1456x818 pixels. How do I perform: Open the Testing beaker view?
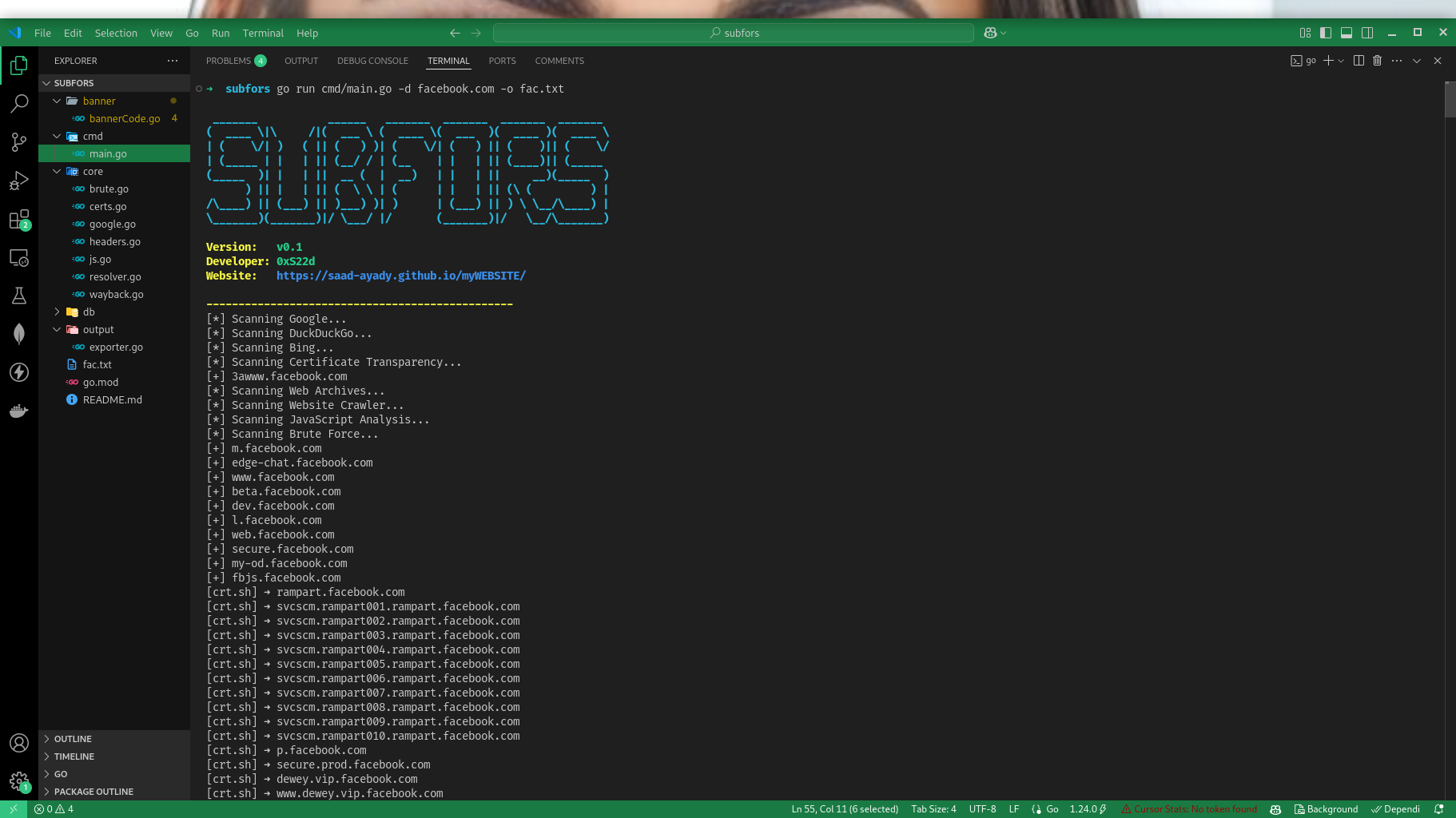(x=19, y=296)
